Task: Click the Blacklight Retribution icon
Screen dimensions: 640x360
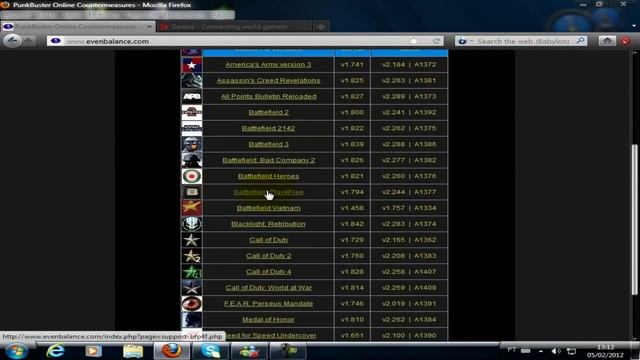Action: [x=191, y=224]
